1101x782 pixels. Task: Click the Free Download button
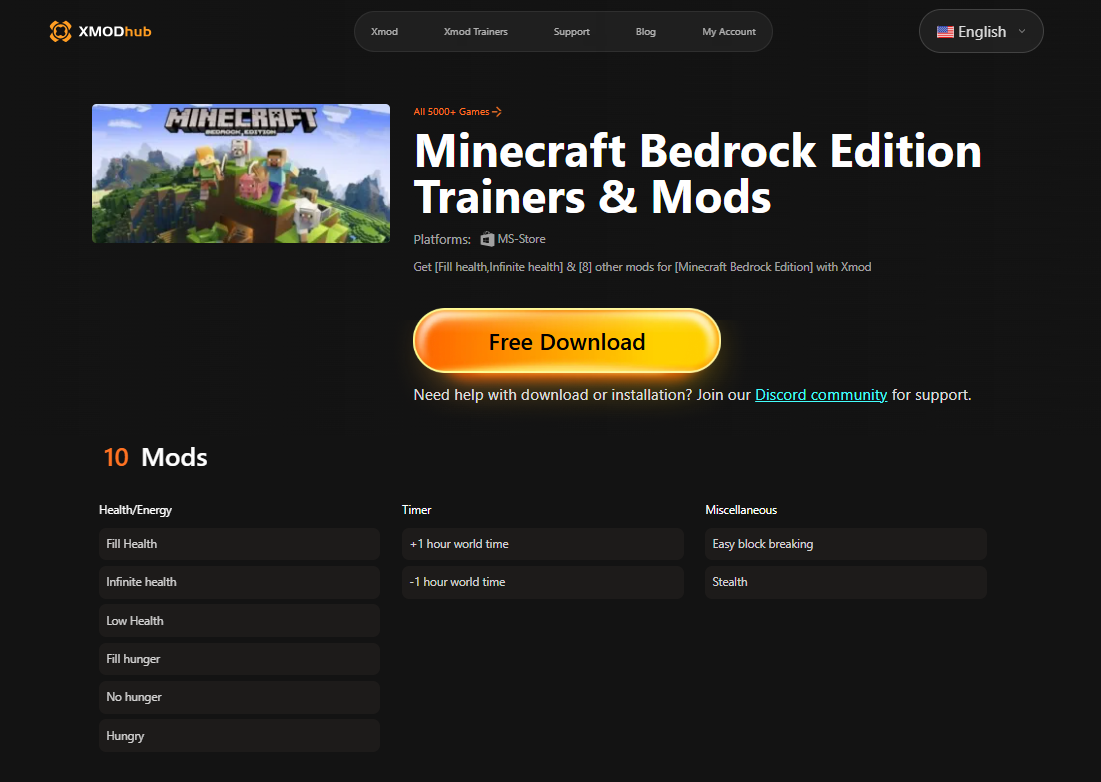point(567,341)
